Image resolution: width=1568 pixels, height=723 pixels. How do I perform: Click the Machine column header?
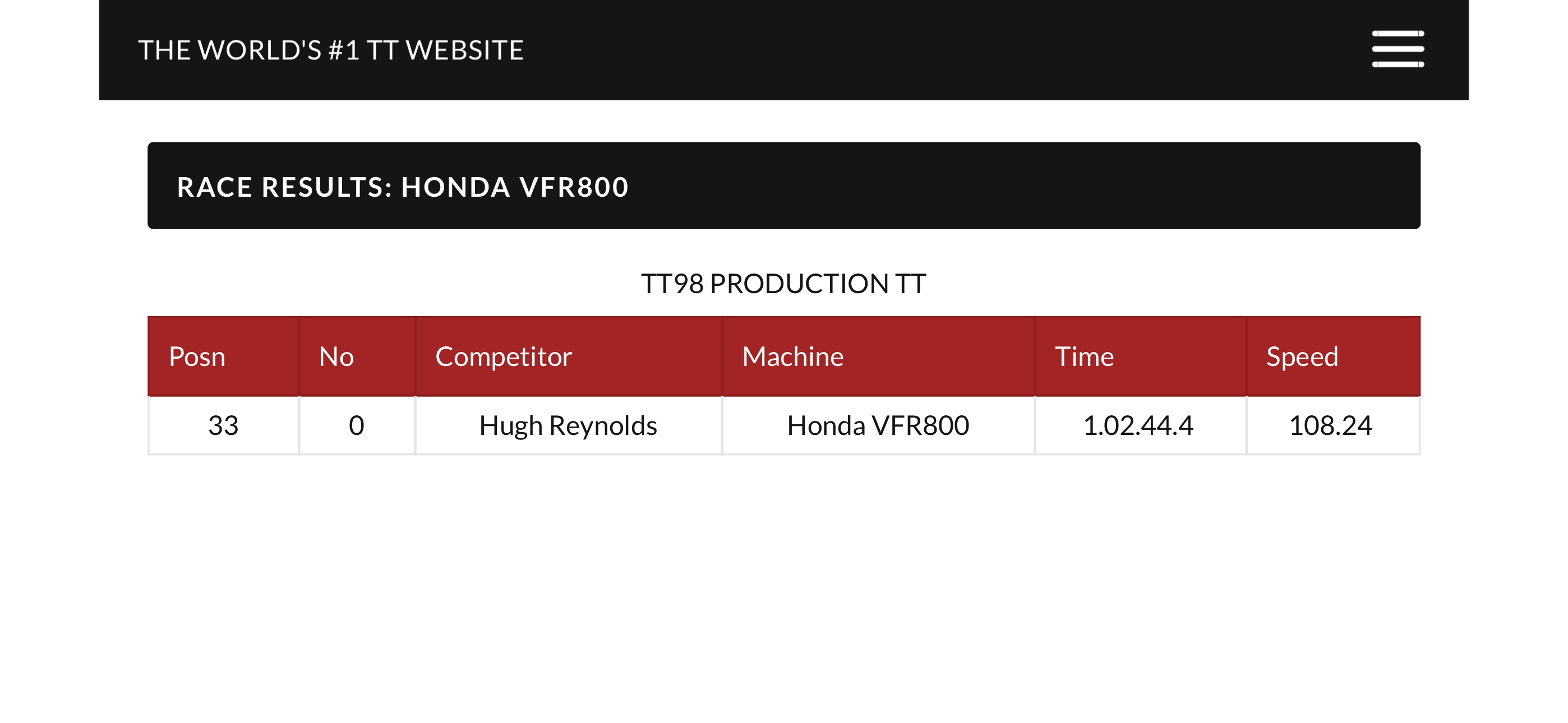878,356
